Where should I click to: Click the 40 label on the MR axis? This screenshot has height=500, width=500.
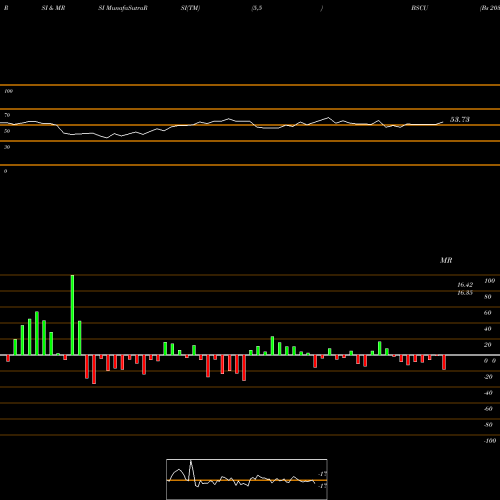pyautogui.click(x=487, y=329)
